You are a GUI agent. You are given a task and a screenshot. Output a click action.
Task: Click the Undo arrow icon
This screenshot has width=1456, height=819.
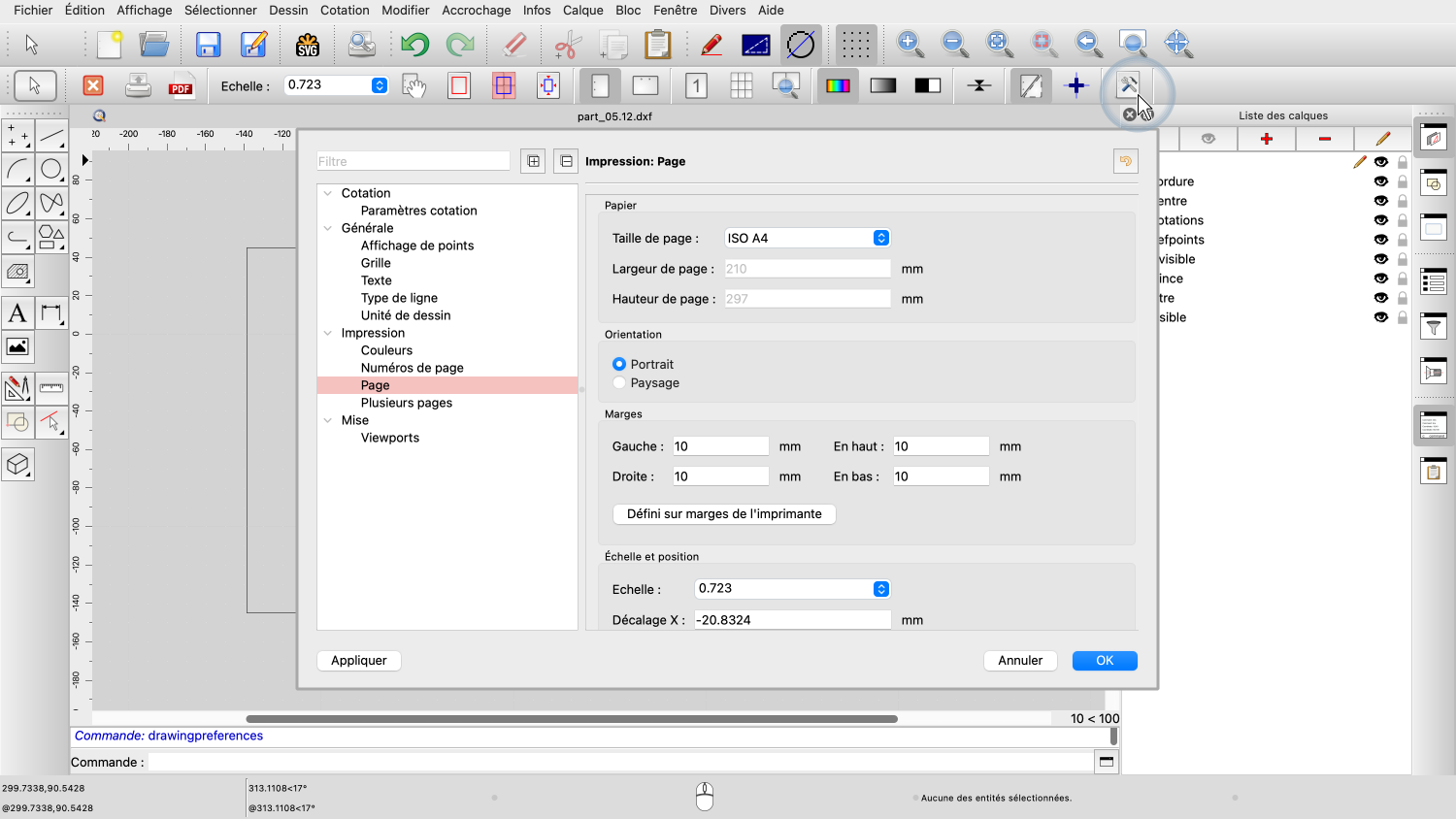click(x=414, y=45)
